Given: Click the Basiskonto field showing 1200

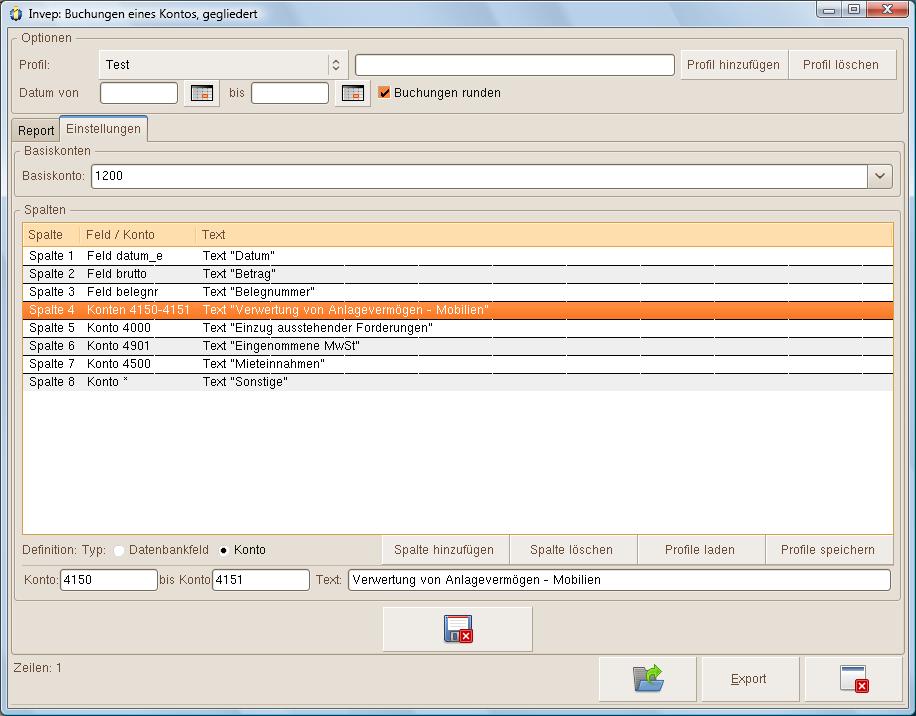Looking at the screenshot, I should (479, 176).
